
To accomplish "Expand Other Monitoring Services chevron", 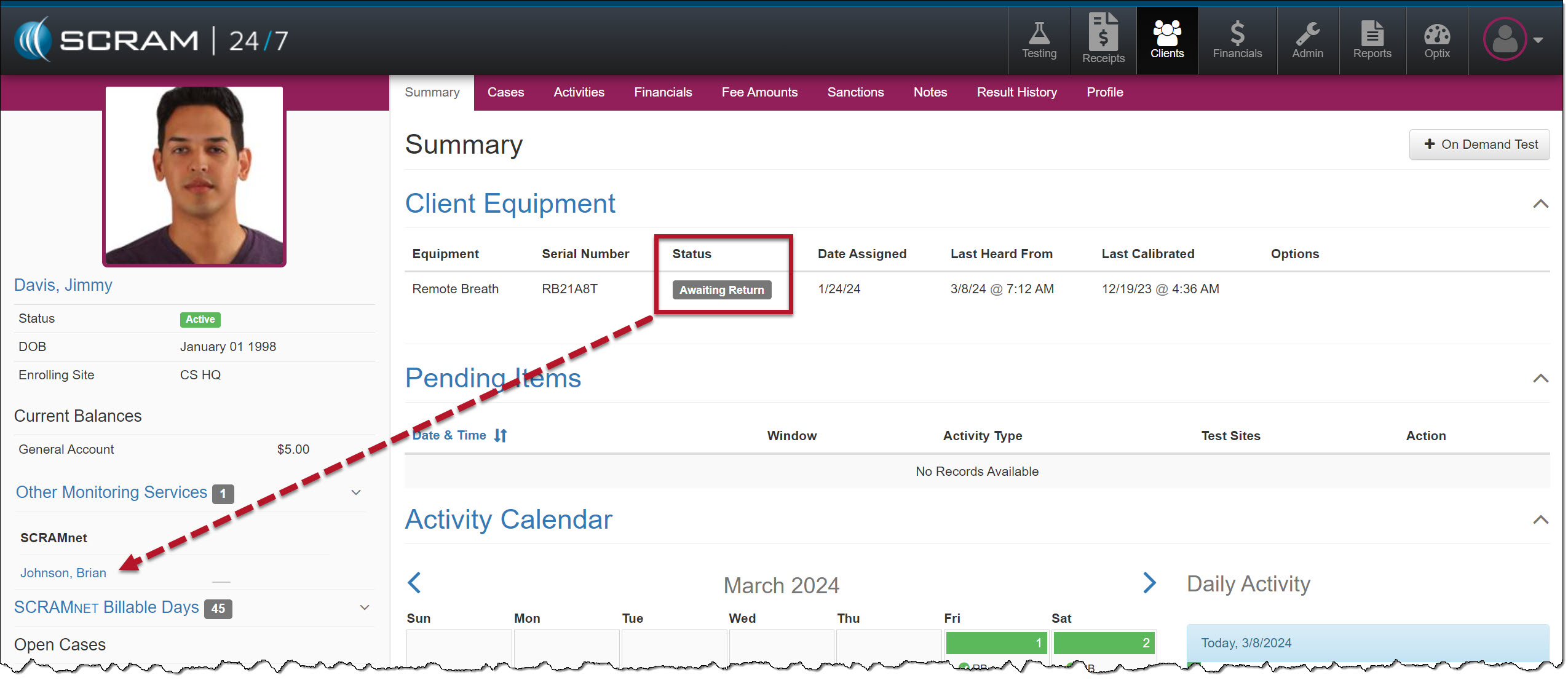I will [x=355, y=492].
